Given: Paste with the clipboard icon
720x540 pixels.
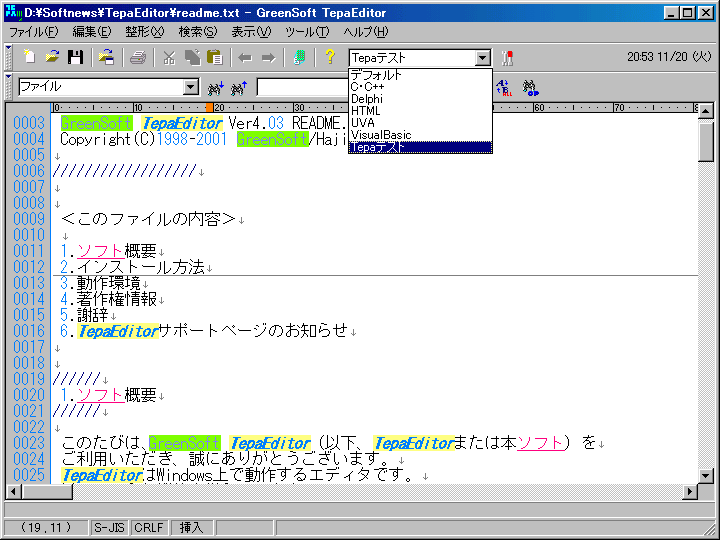Looking at the screenshot, I should [214, 57].
